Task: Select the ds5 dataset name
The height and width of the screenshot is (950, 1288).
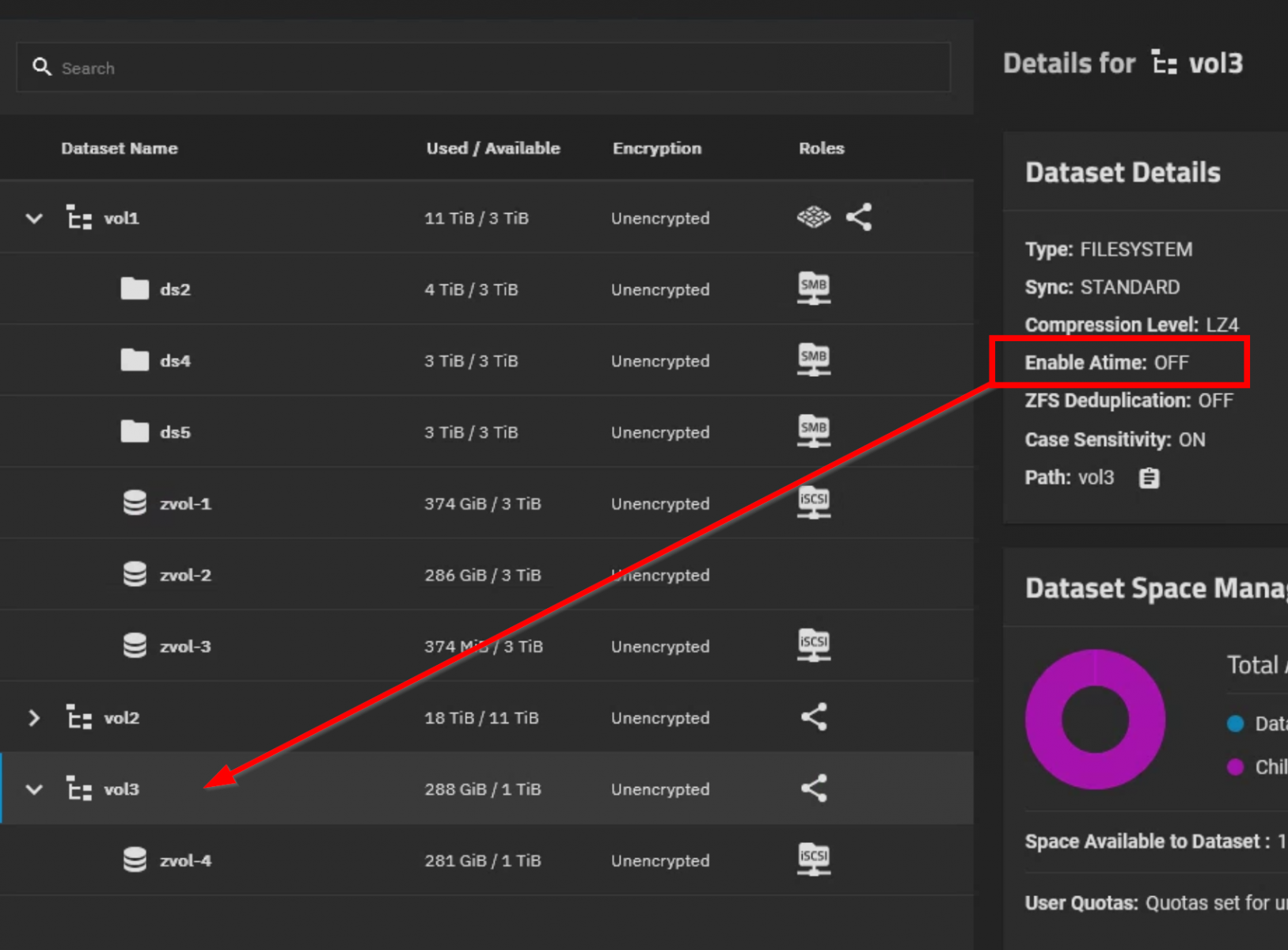Action: pos(175,432)
